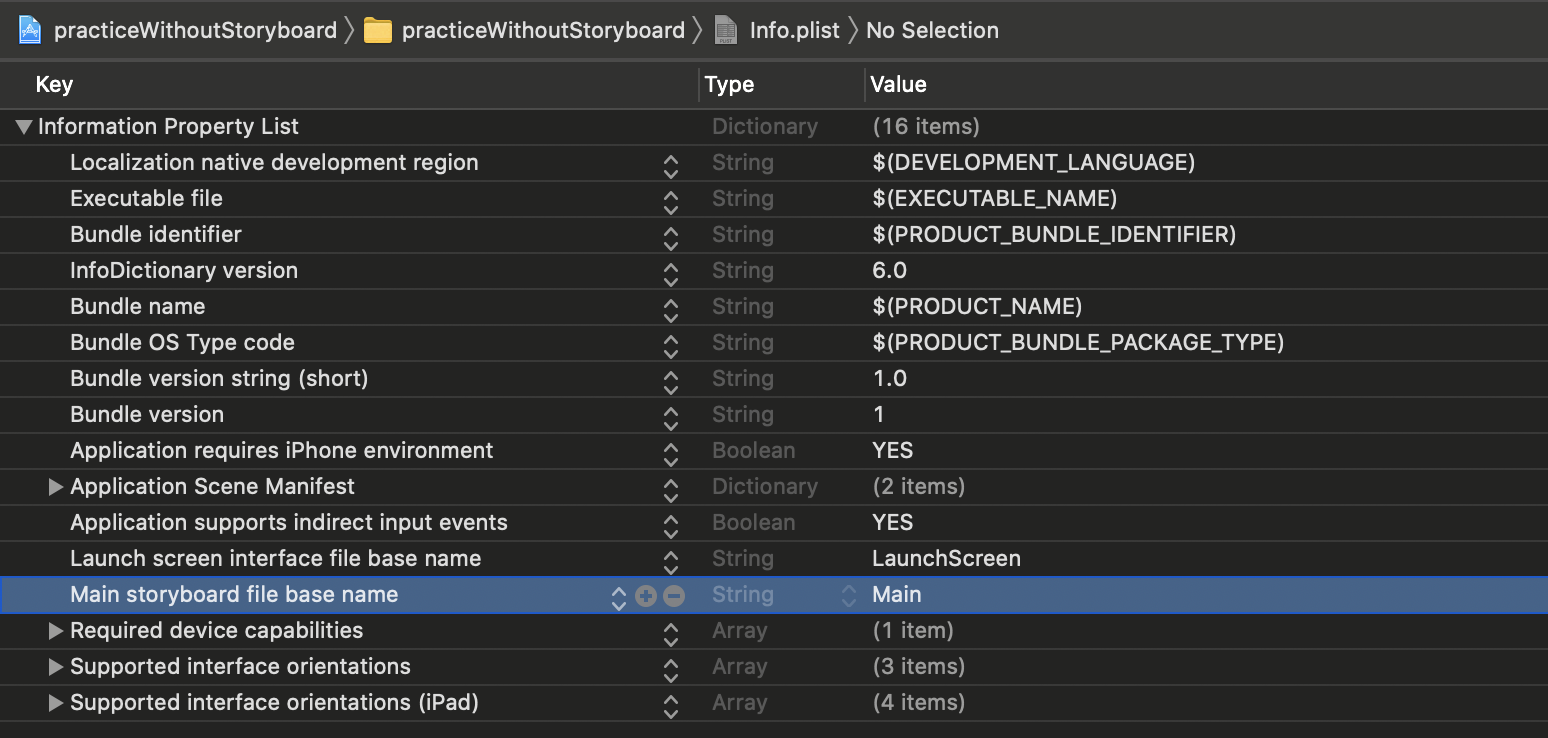Select the LaunchScreen value cell
The image size is (1548, 738).
pyautogui.click(x=946, y=559)
